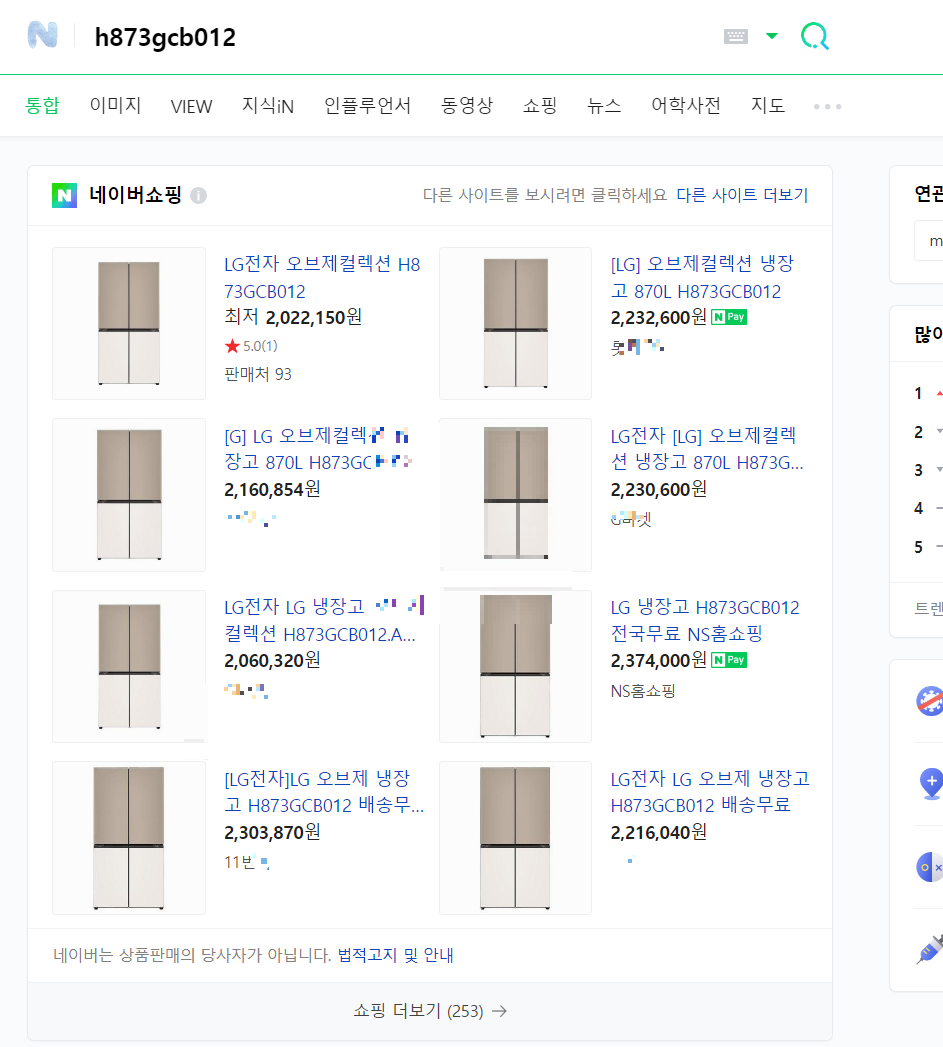Viewport: 943px width, 1047px height.
Task: Open the 다른 사이트 더보기 link
Action: (742, 195)
